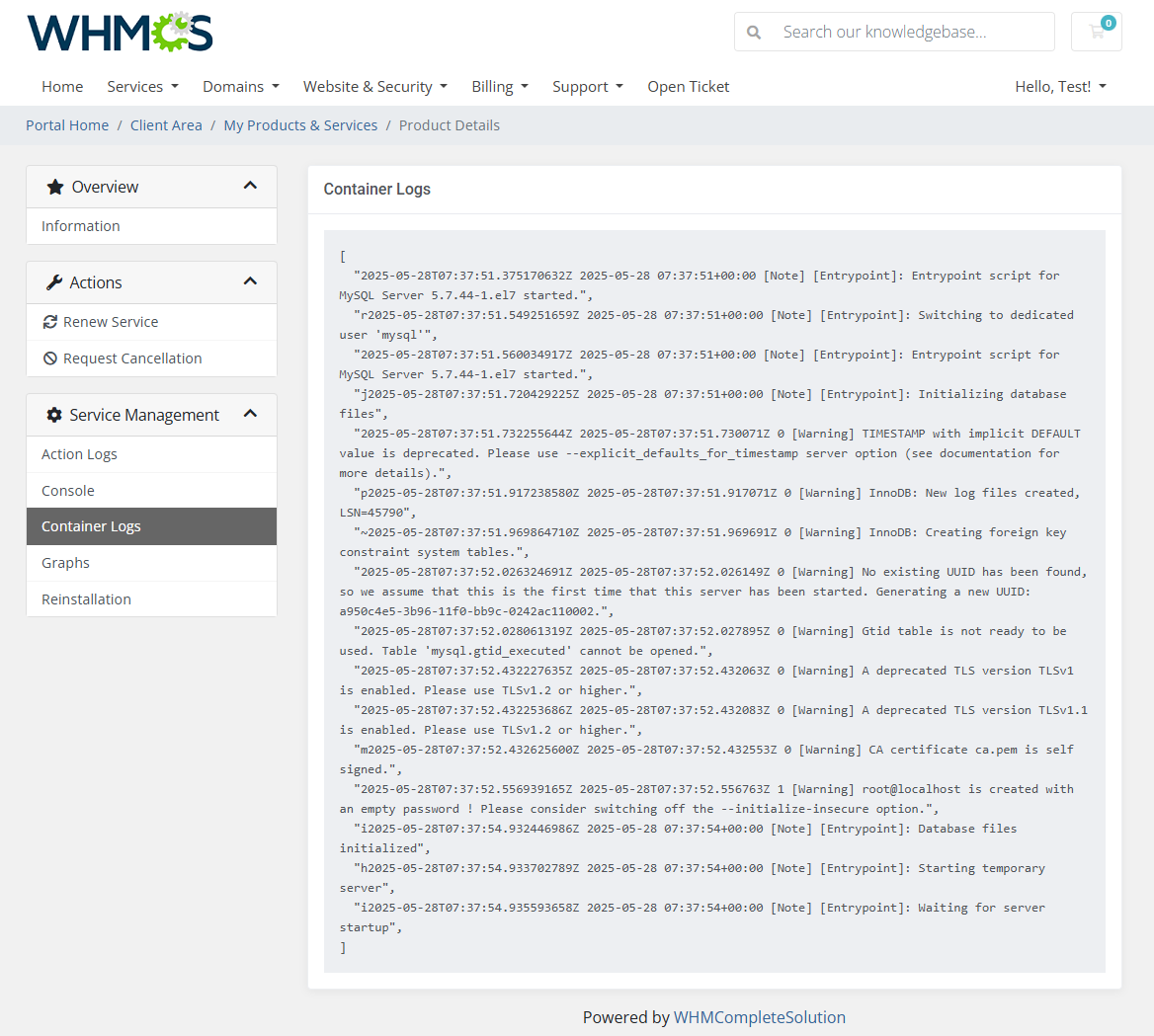The width and height of the screenshot is (1154, 1036).
Task: Click log line about root@localhost empty password
Action: pos(706,799)
